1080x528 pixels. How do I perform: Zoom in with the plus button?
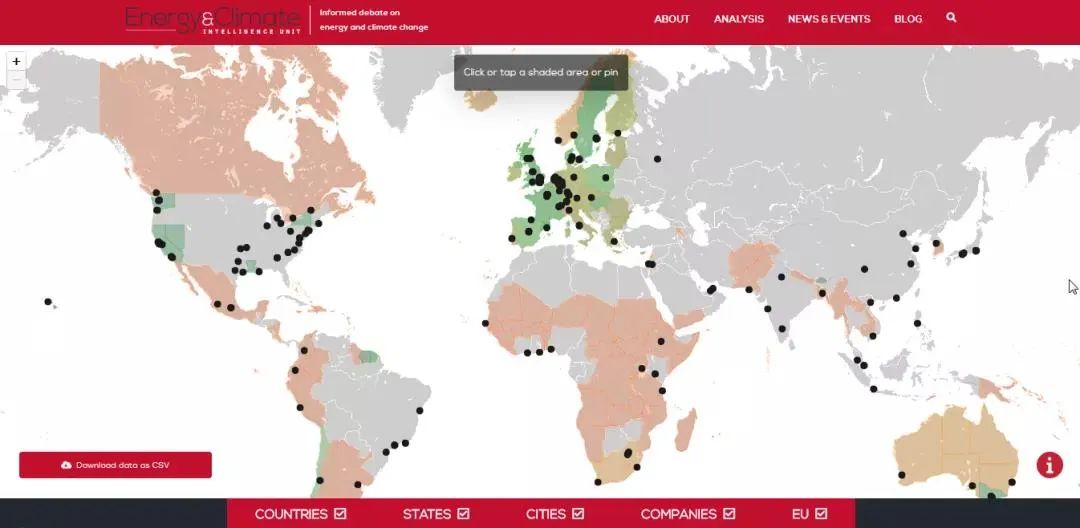(16, 62)
